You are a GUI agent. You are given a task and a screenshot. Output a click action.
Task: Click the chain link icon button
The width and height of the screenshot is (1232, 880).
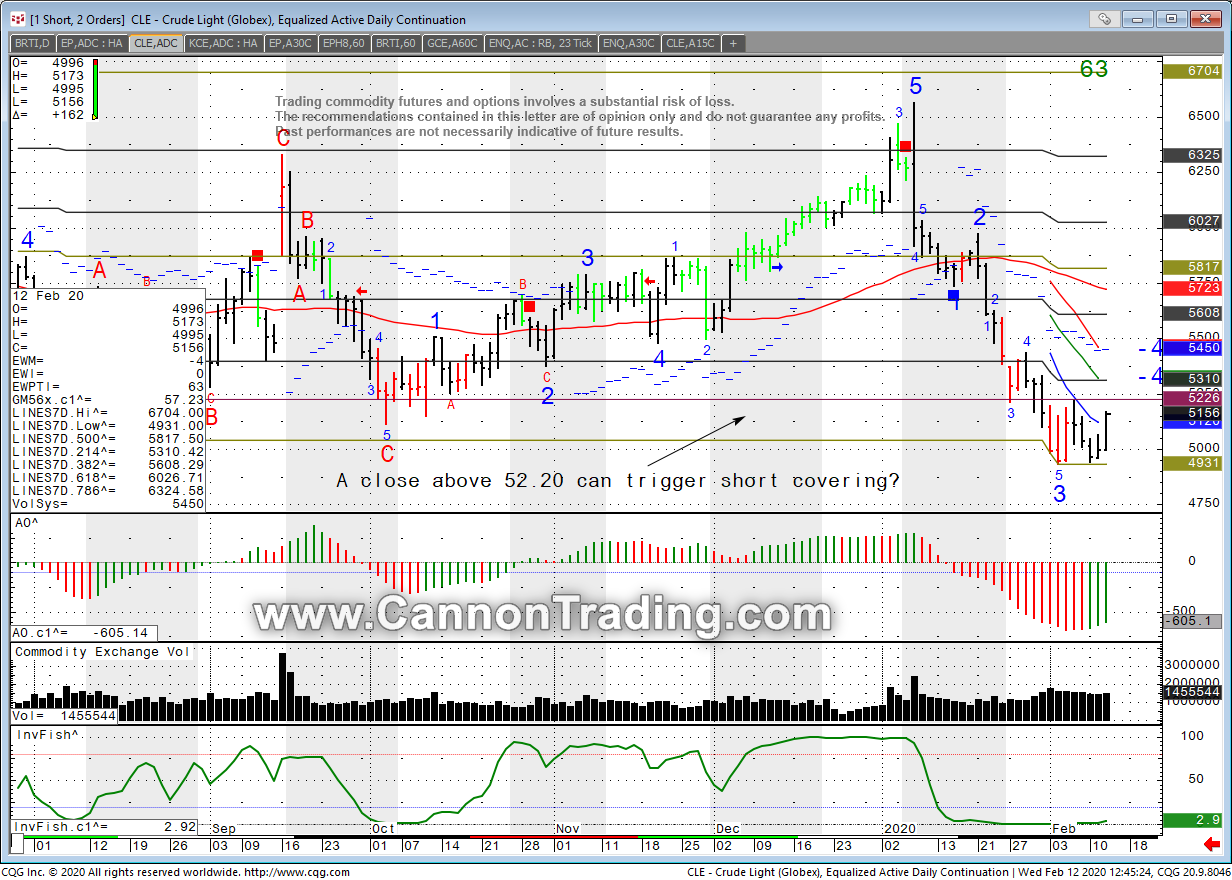(x=1104, y=19)
